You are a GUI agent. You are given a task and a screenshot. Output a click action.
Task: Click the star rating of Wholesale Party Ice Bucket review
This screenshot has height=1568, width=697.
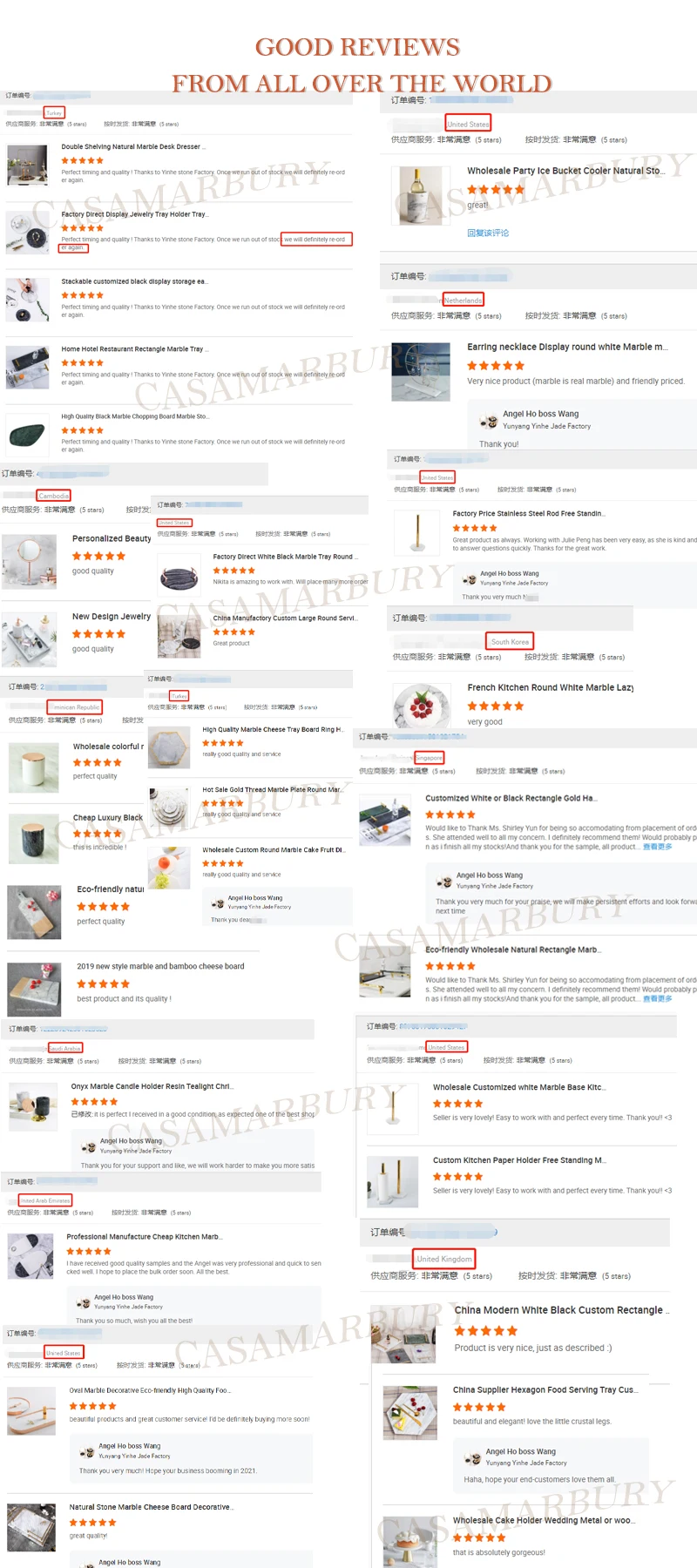tap(496, 190)
